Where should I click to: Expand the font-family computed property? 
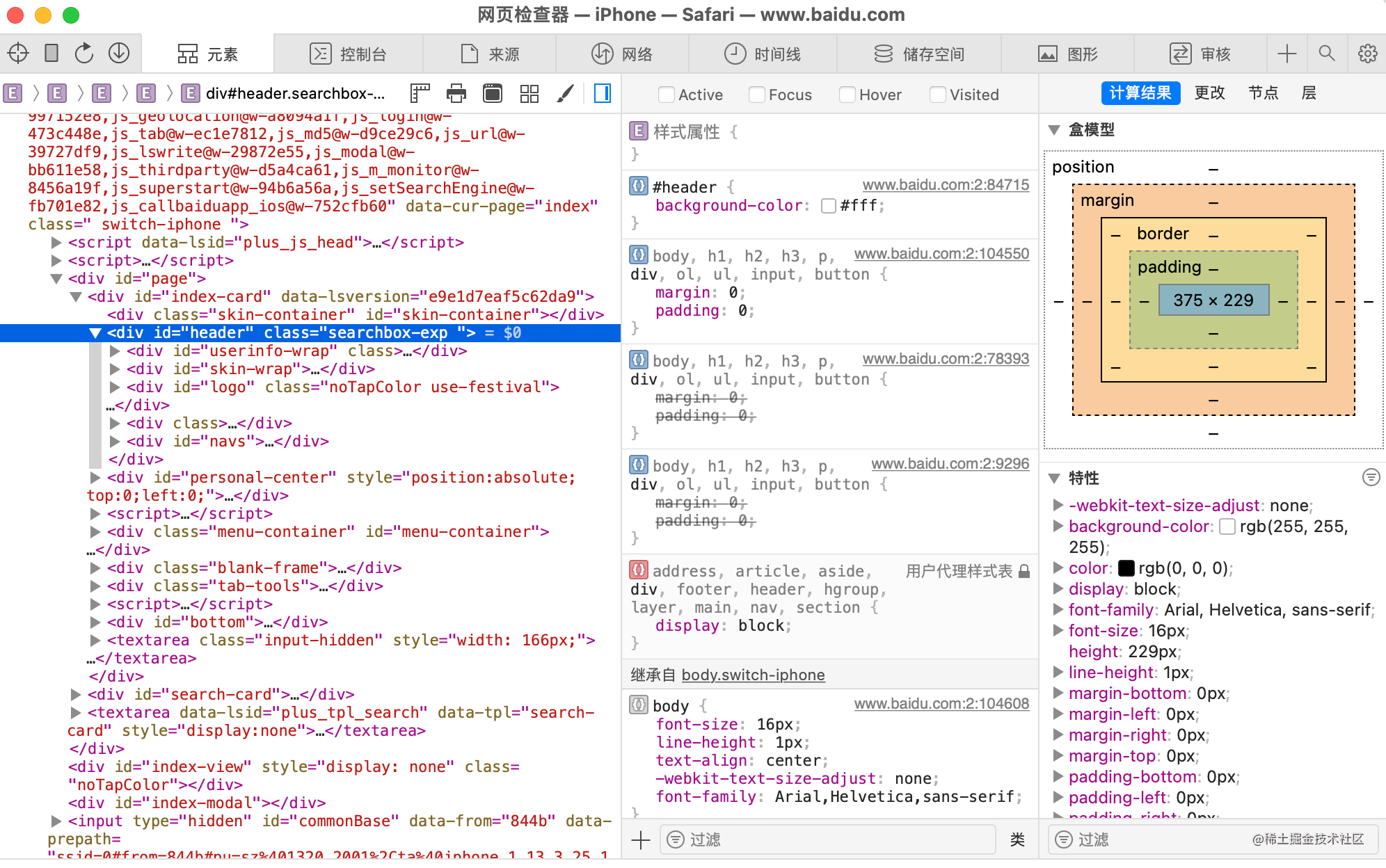point(1058,610)
